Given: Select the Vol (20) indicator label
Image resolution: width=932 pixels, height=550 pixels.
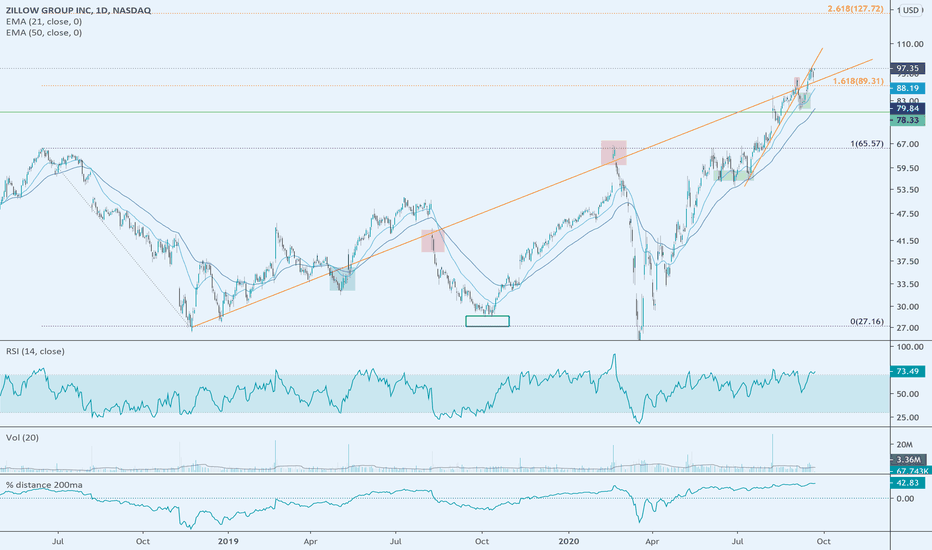Looking at the screenshot, I should (22, 438).
